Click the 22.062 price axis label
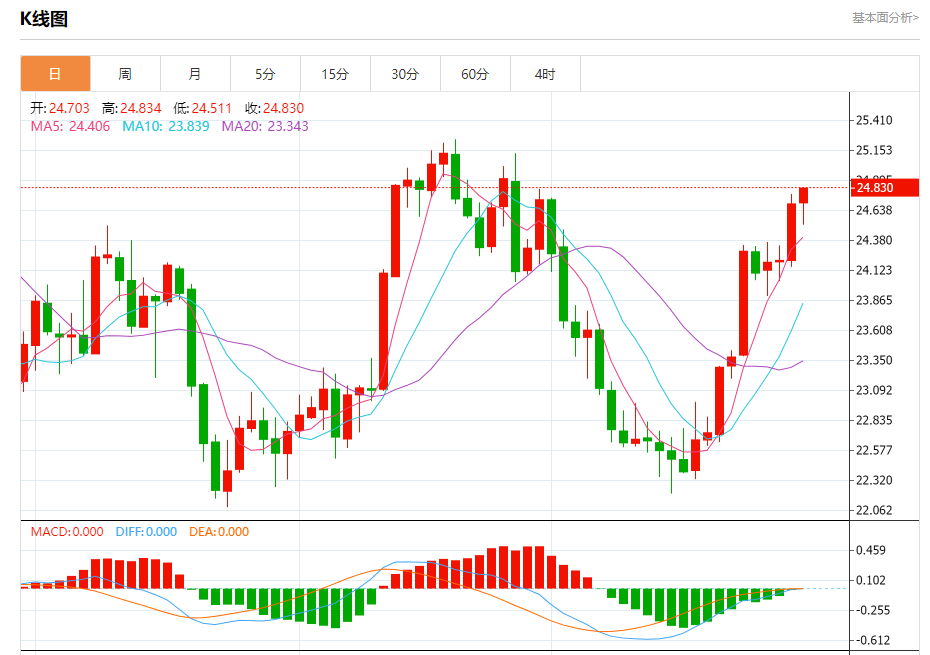Screen dimensions: 930x655 (x=874, y=510)
